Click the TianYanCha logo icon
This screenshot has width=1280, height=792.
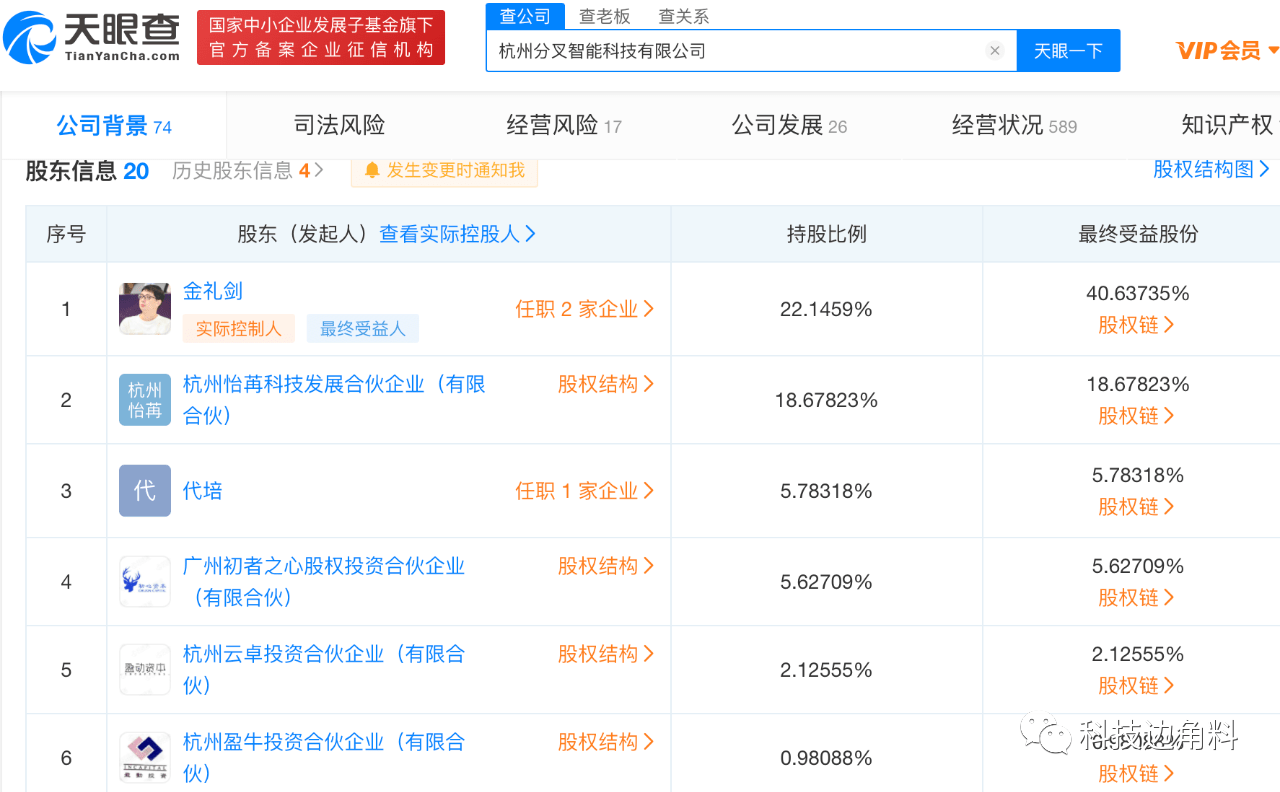(x=31, y=38)
